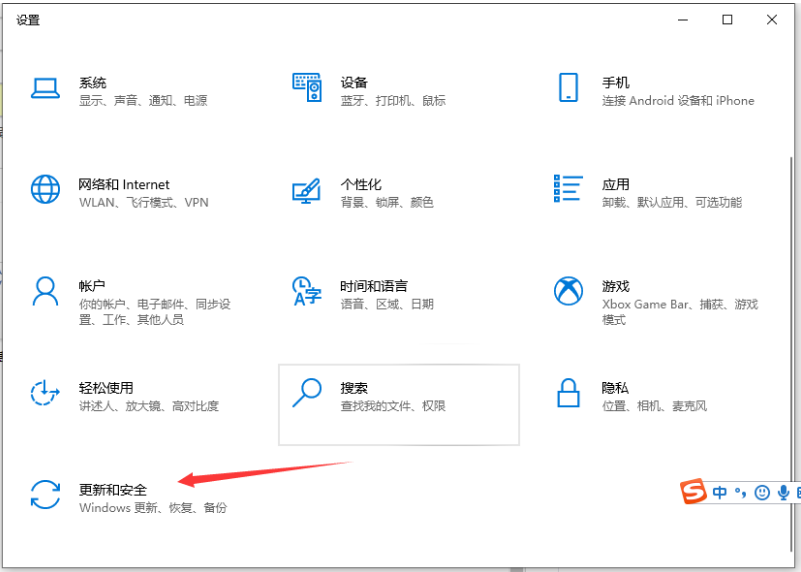Image resolution: width=801 pixels, height=572 pixels.
Task: Open the 系统 (System) settings icon
Action: (45, 89)
